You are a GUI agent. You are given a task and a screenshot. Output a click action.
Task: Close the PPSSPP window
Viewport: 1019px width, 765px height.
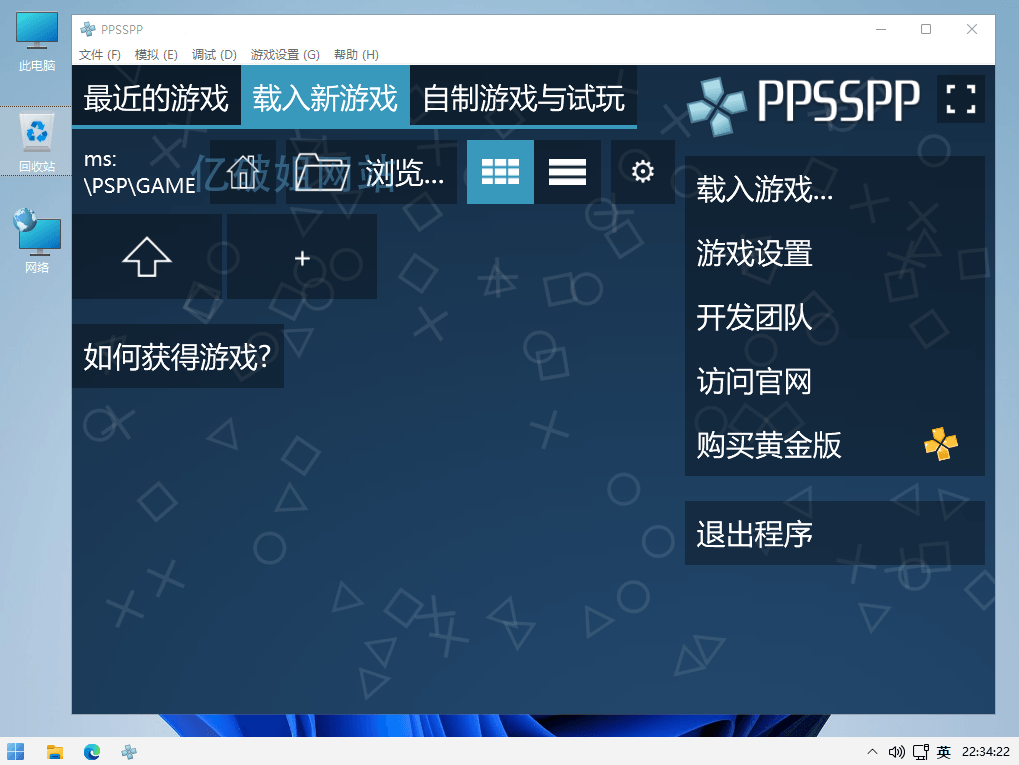tap(972, 29)
